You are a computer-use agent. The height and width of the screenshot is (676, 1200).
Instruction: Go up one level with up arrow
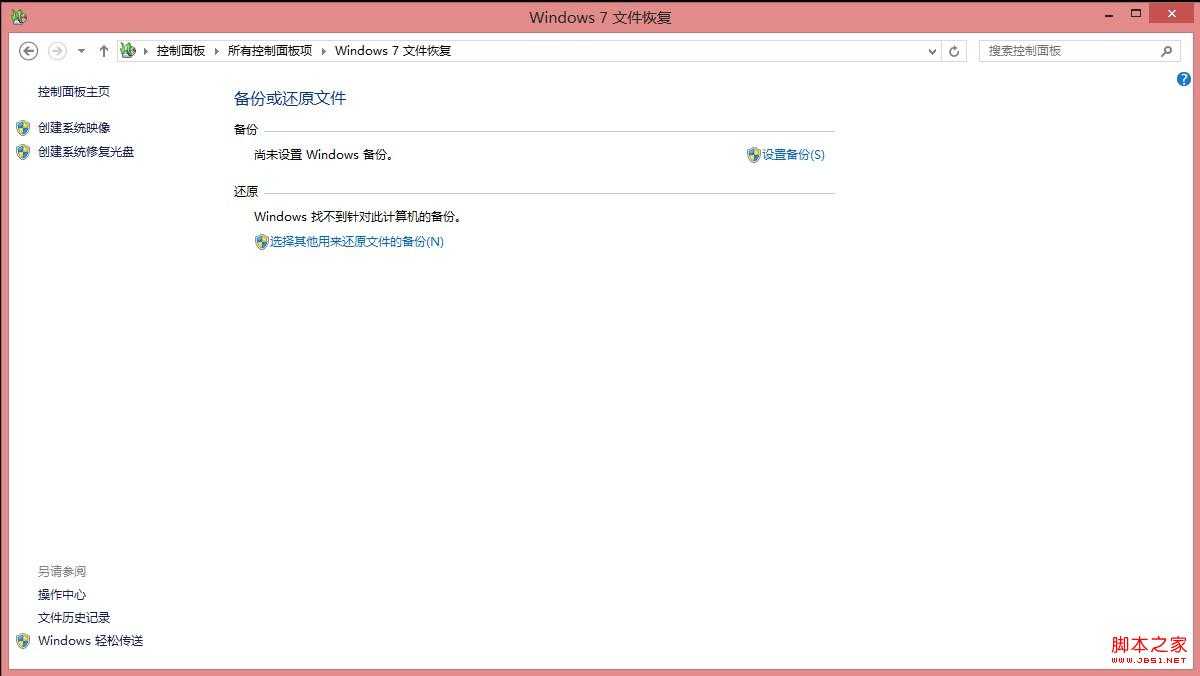click(x=103, y=51)
